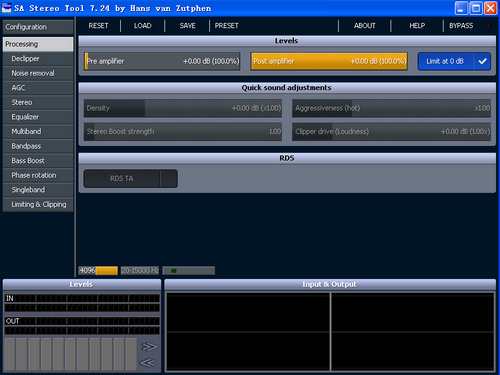Open the ABOUT dialog
The image size is (500, 375).
tap(365, 26)
